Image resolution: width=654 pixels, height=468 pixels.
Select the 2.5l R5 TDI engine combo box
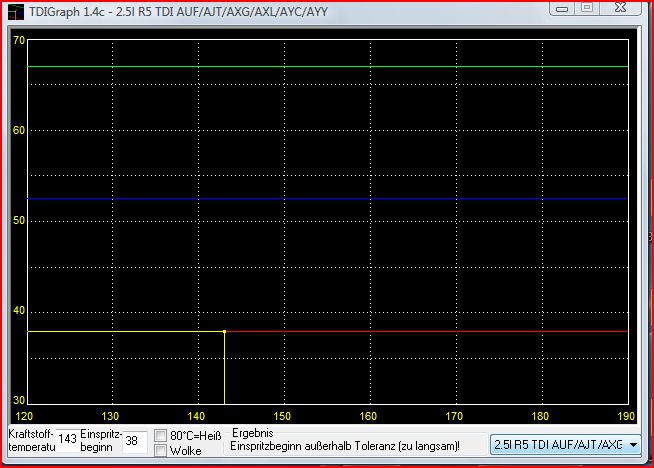[x=566, y=445]
